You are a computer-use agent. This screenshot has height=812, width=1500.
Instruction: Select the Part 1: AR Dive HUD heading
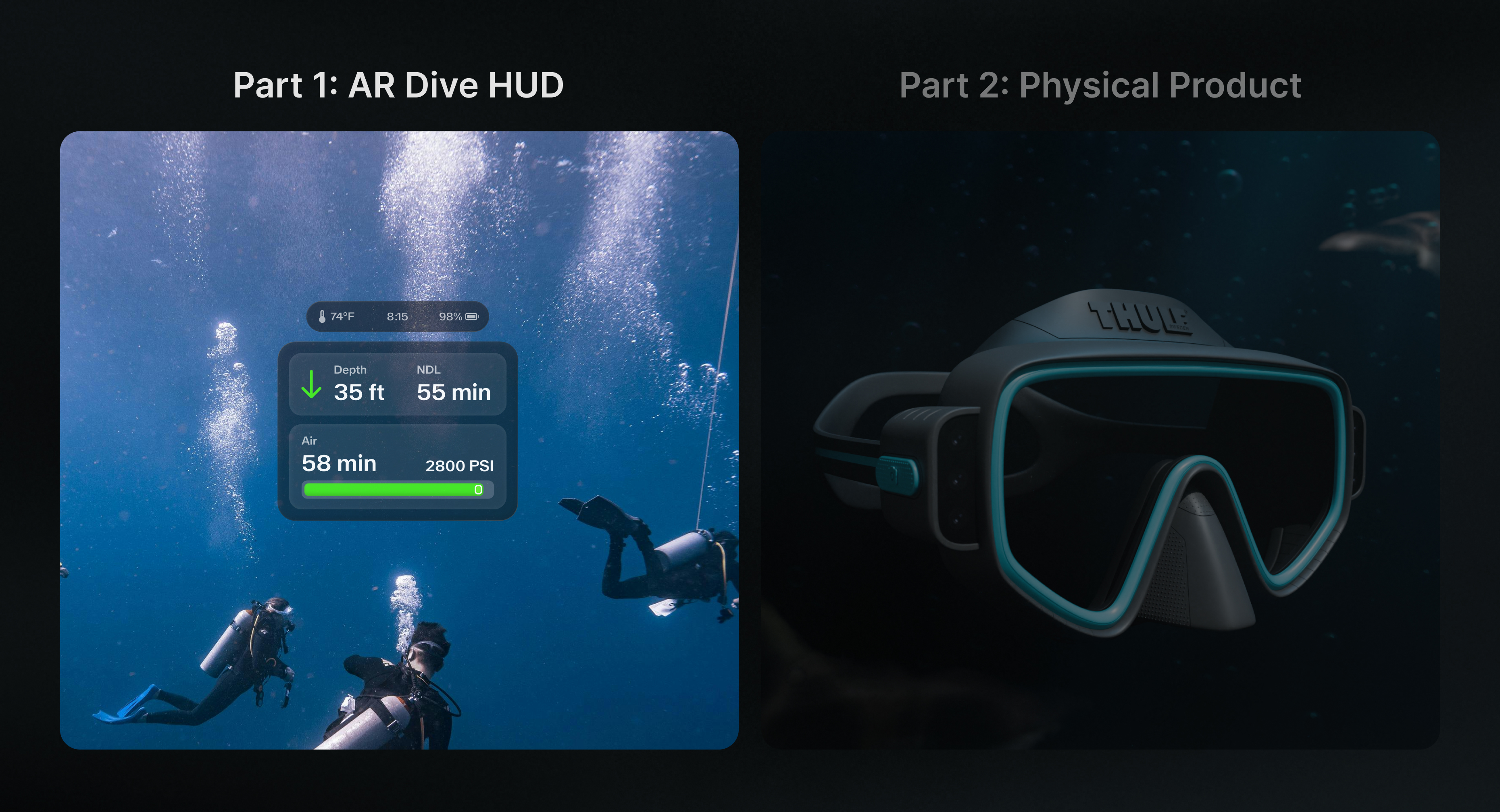[x=398, y=85]
